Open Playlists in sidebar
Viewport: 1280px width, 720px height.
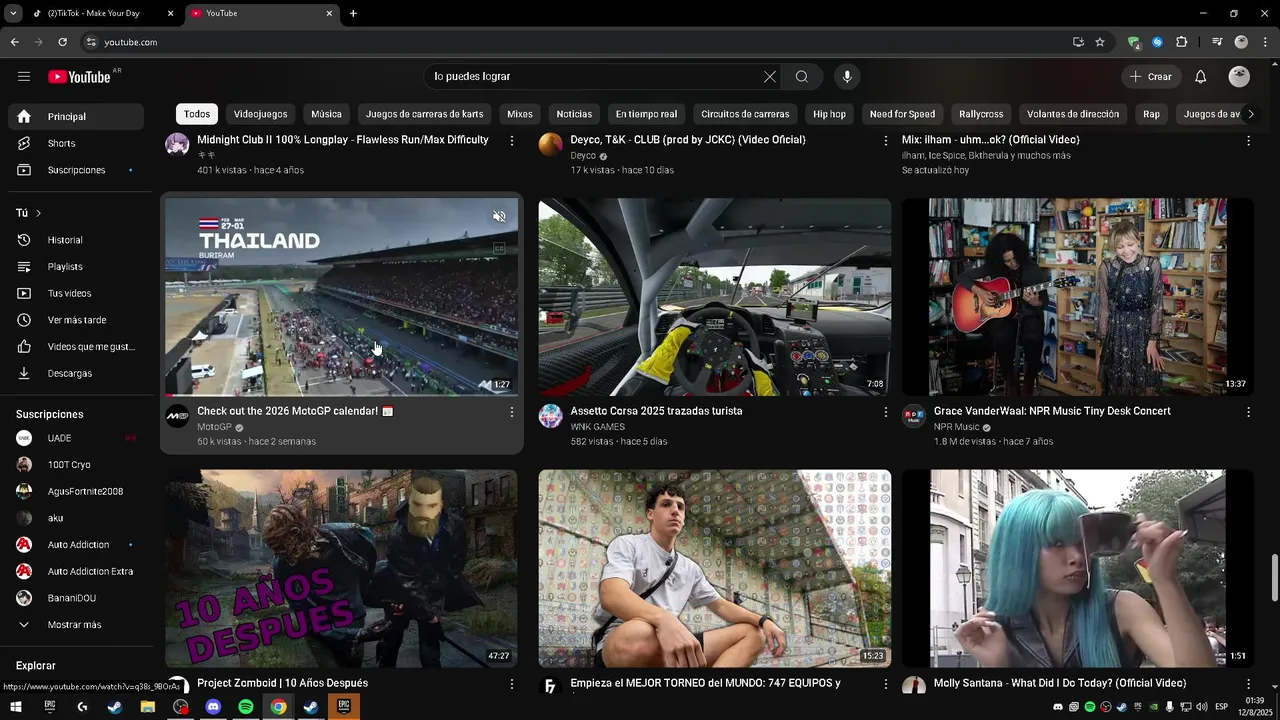[76, 267]
